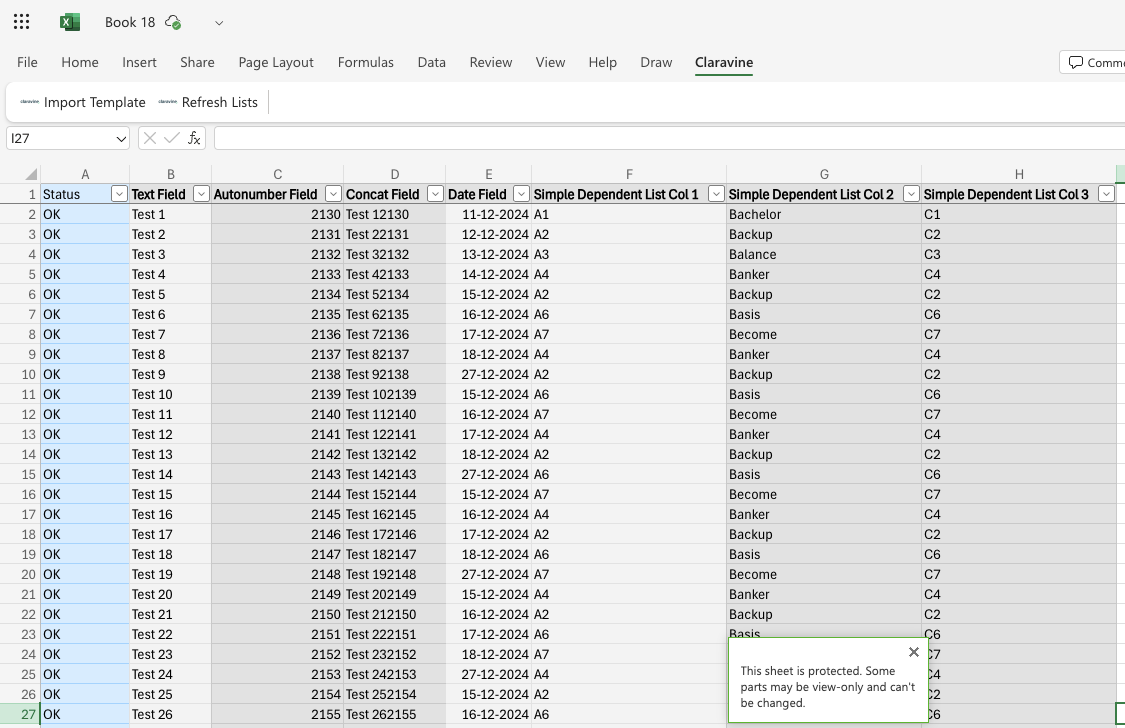Viewport: 1125px width, 728px height.
Task: Switch to the View tab
Action: click(550, 62)
